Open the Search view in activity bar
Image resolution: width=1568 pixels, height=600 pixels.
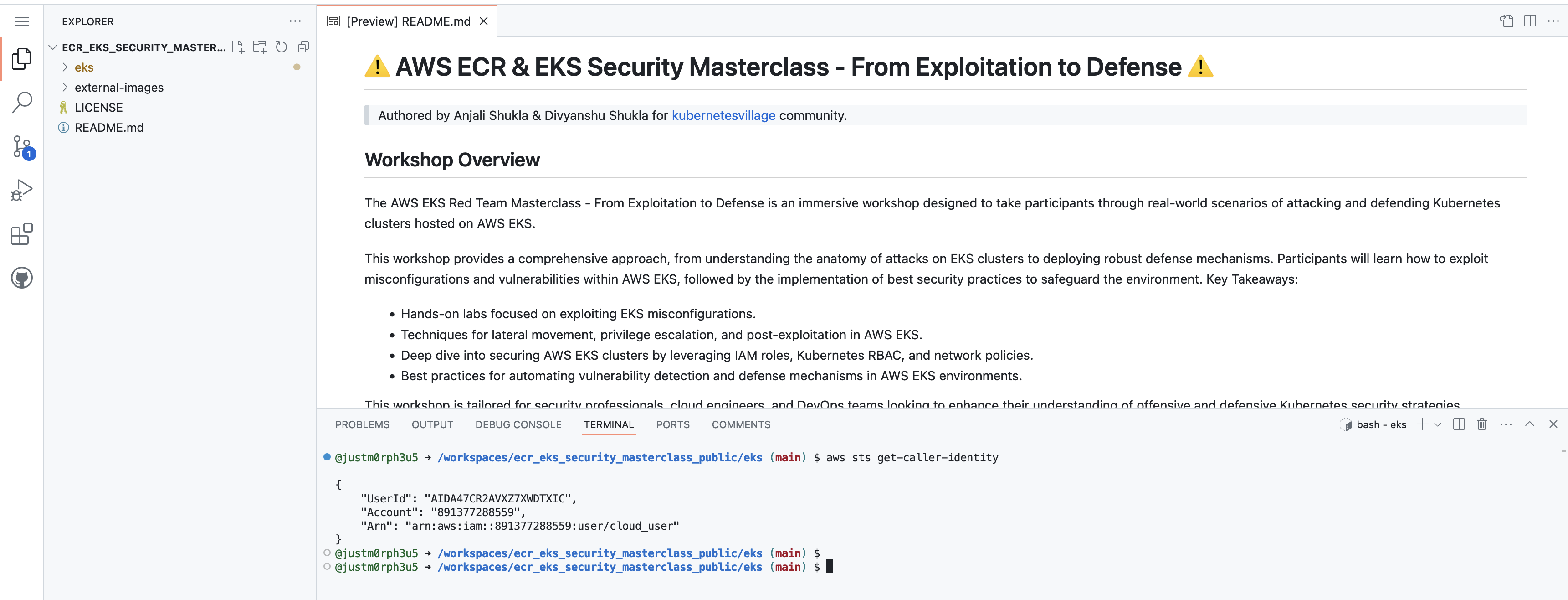pos(22,102)
